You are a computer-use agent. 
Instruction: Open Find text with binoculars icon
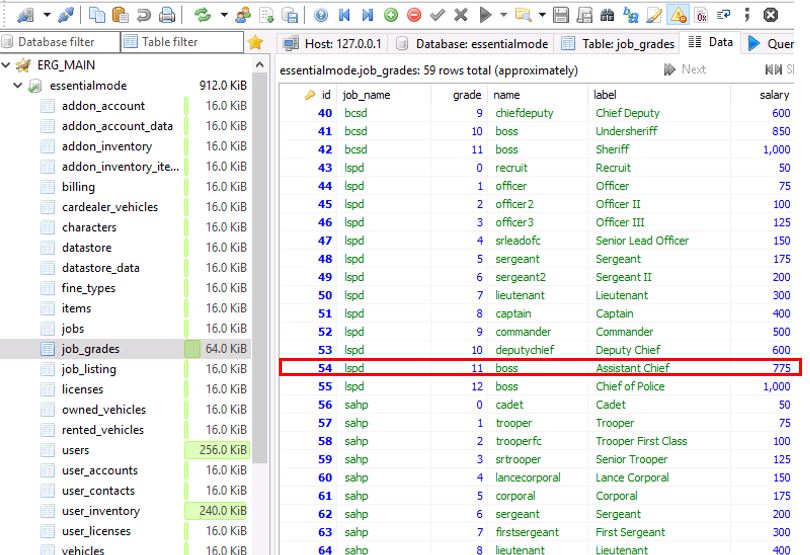coord(608,15)
